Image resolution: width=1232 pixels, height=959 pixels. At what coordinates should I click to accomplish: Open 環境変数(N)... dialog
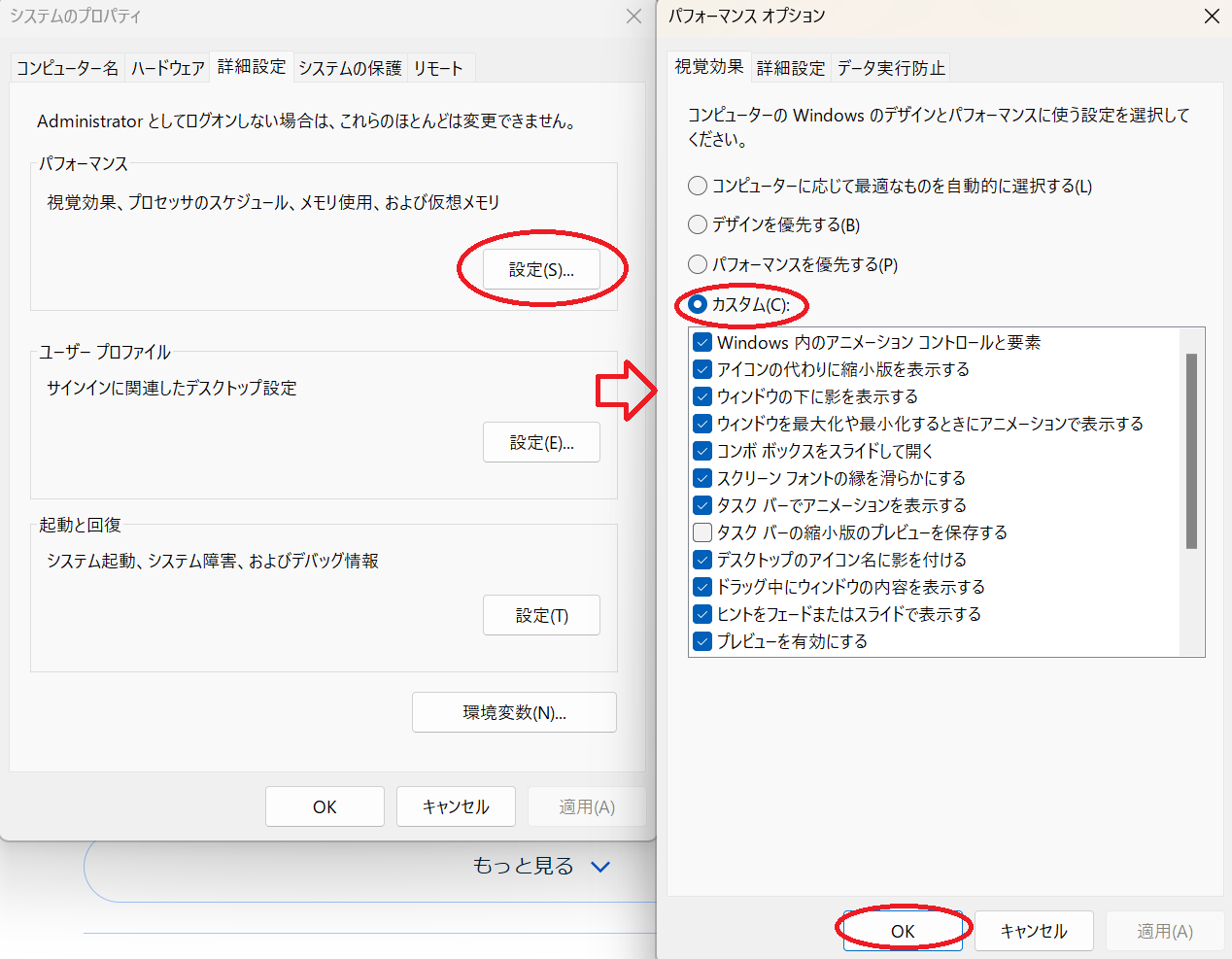(514, 712)
